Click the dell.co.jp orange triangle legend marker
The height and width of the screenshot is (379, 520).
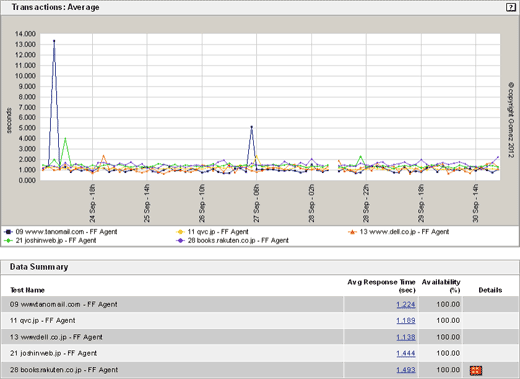click(352, 232)
